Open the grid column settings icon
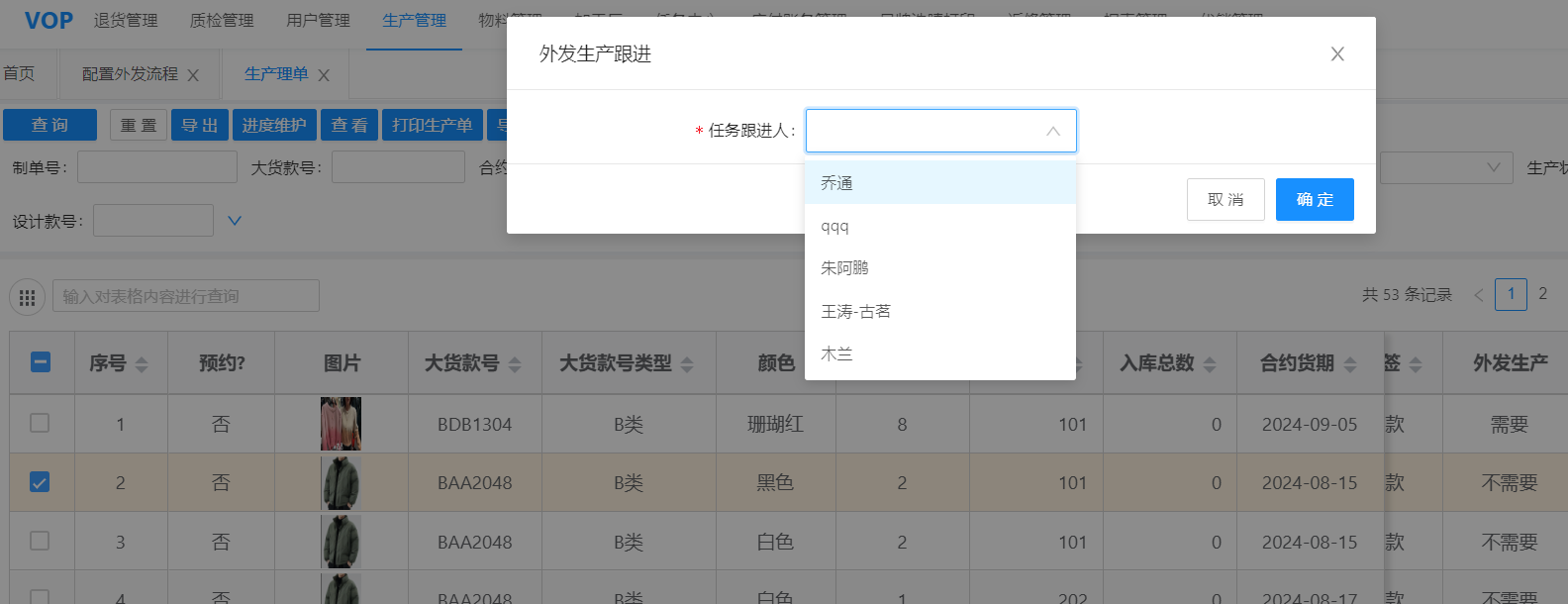 click(27, 297)
